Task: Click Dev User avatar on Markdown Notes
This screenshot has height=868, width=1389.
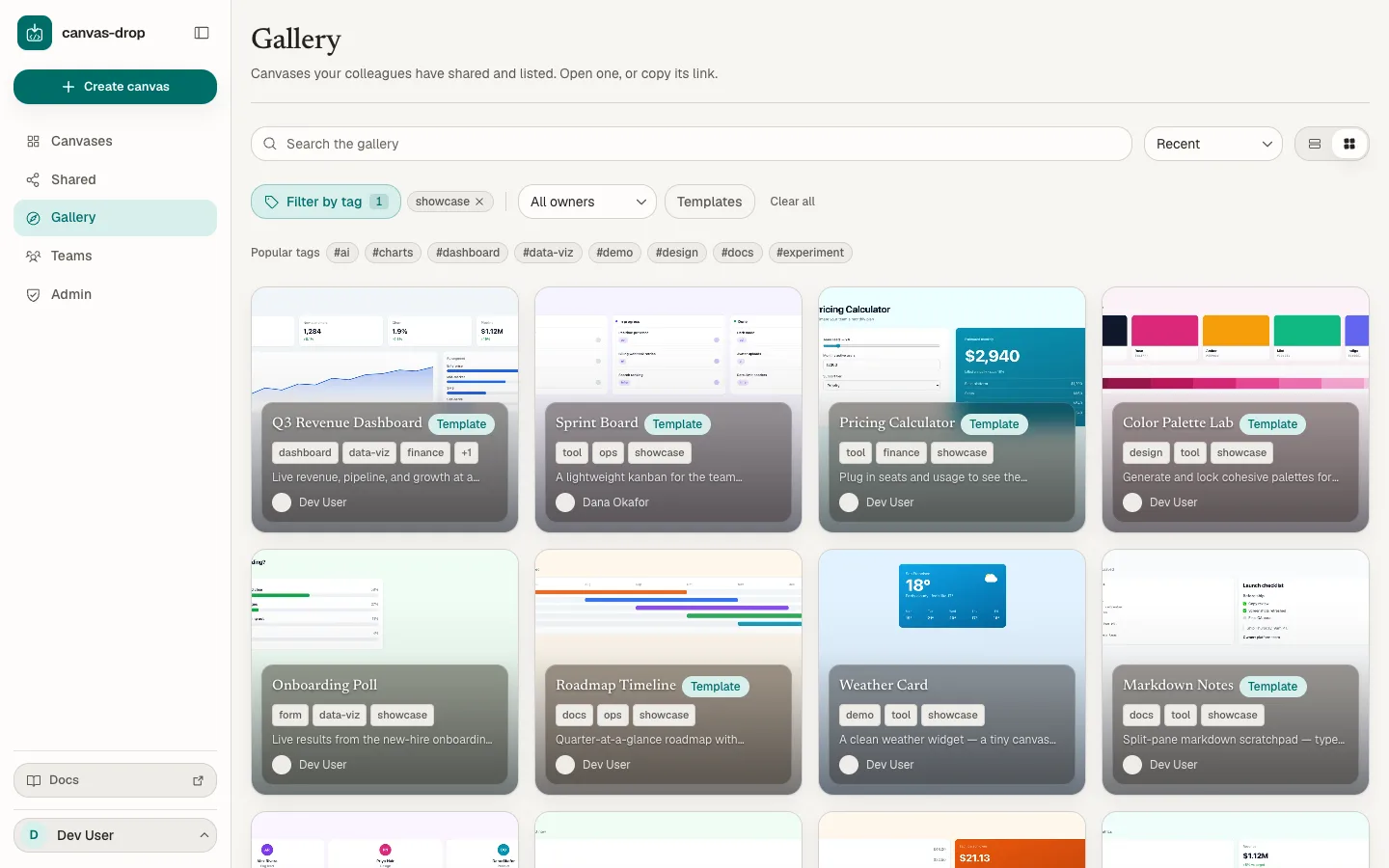Action: (x=1132, y=765)
